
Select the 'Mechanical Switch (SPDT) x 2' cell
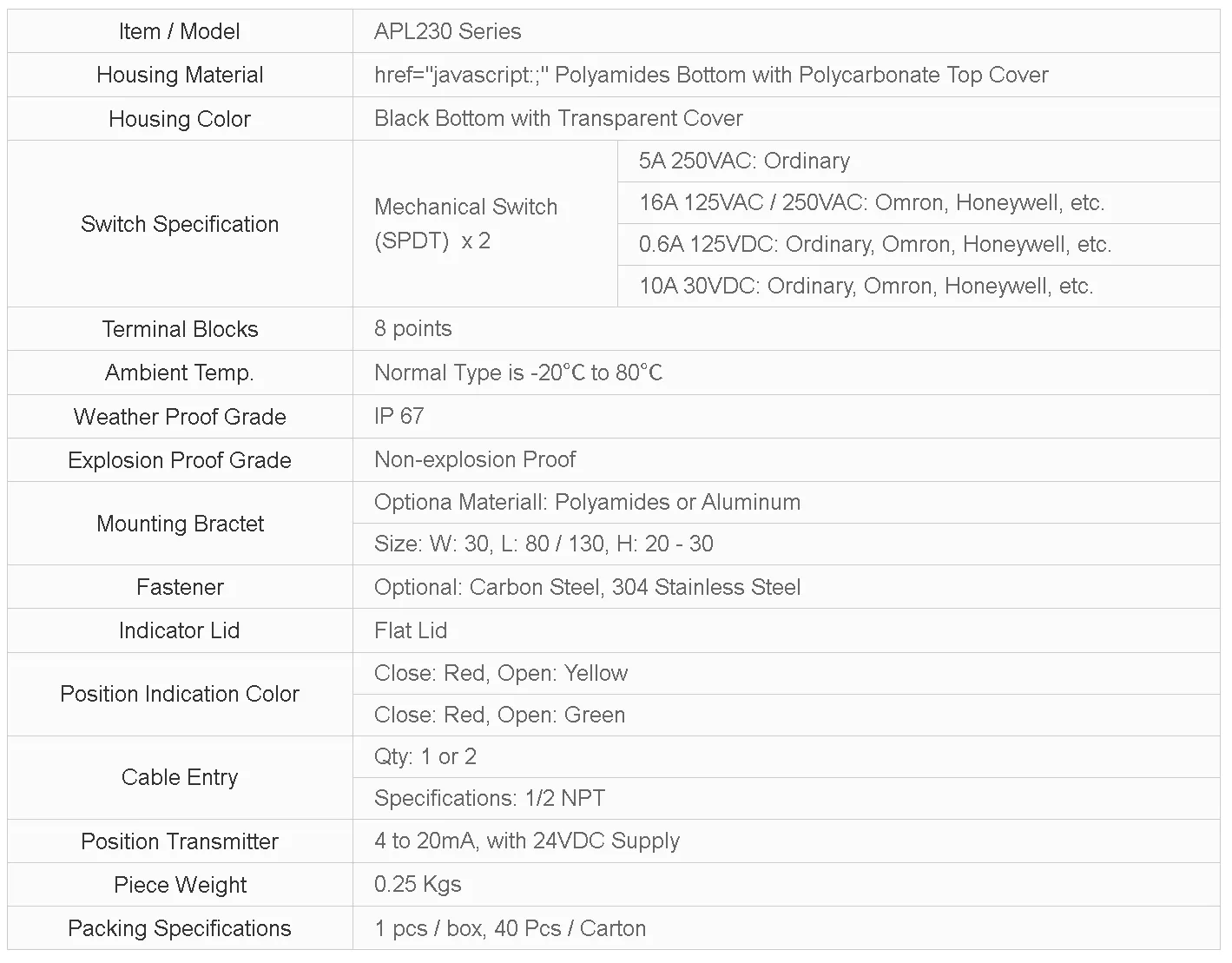pyautogui.click(x=465, y=224)
